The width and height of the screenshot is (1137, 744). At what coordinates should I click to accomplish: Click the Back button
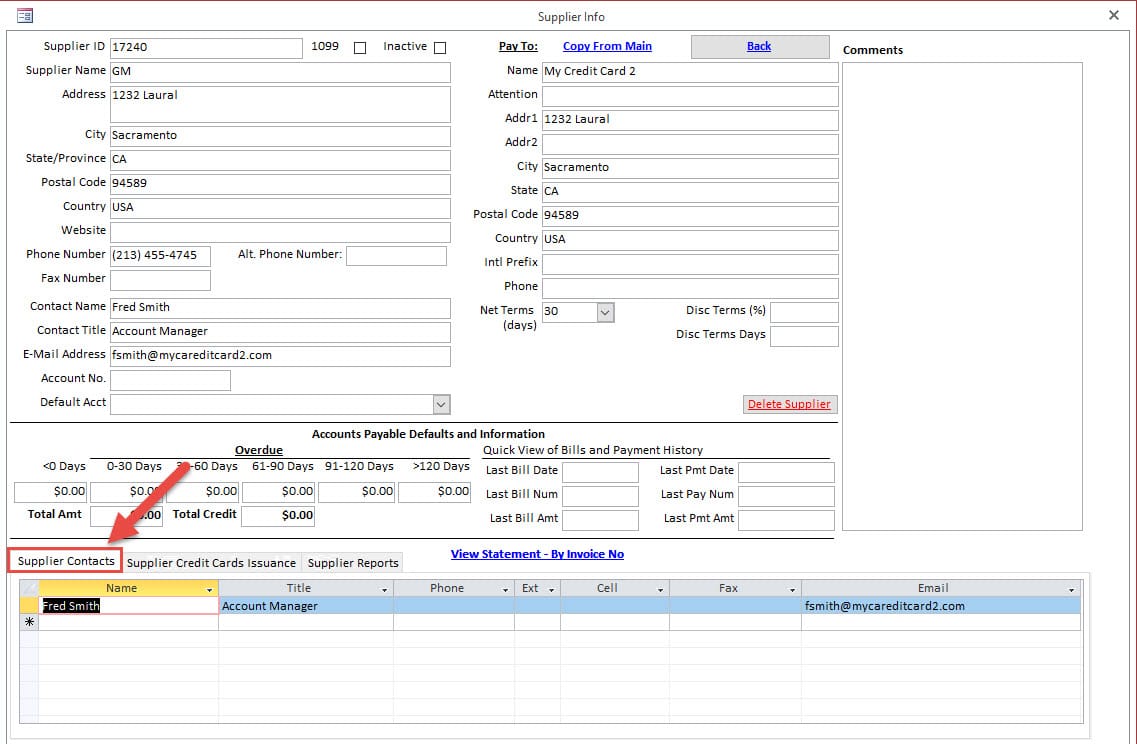tap(759, 46)
